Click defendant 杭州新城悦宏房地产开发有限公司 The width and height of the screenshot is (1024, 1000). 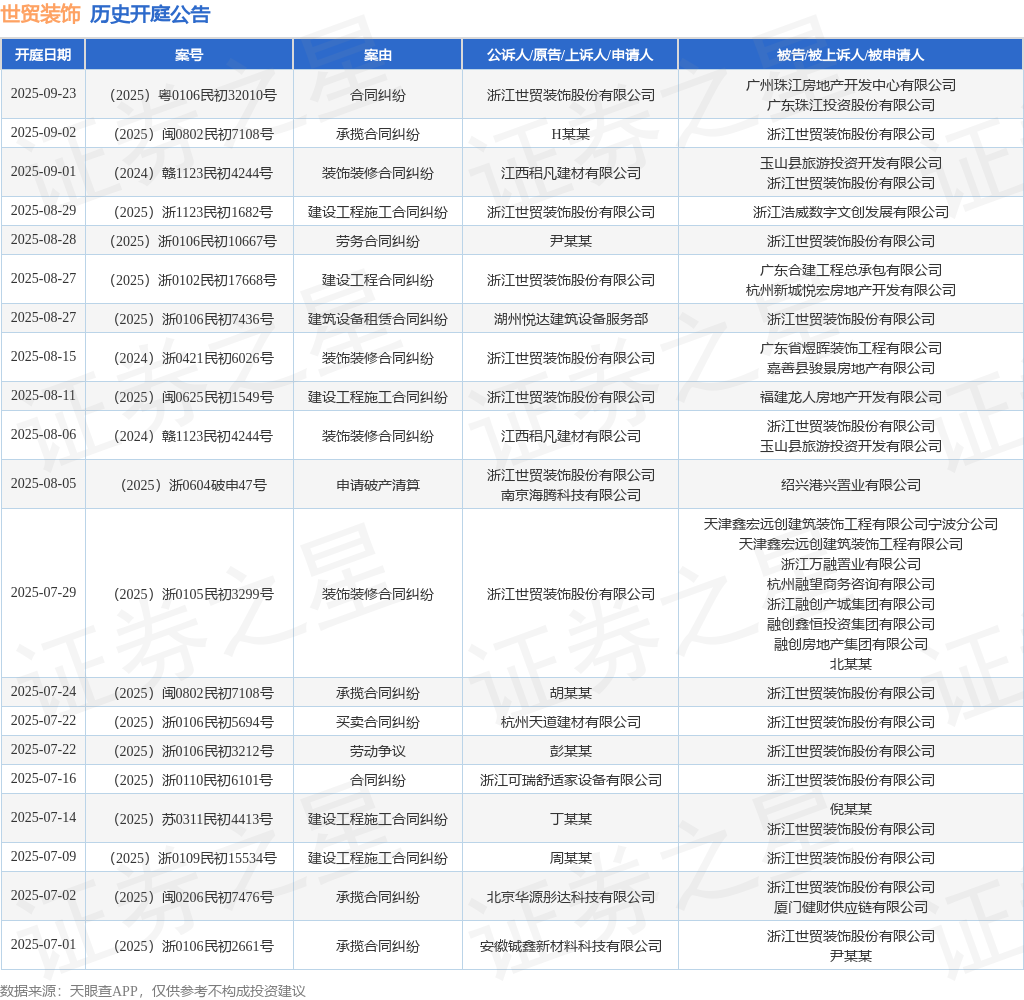[x=850, y=290]
